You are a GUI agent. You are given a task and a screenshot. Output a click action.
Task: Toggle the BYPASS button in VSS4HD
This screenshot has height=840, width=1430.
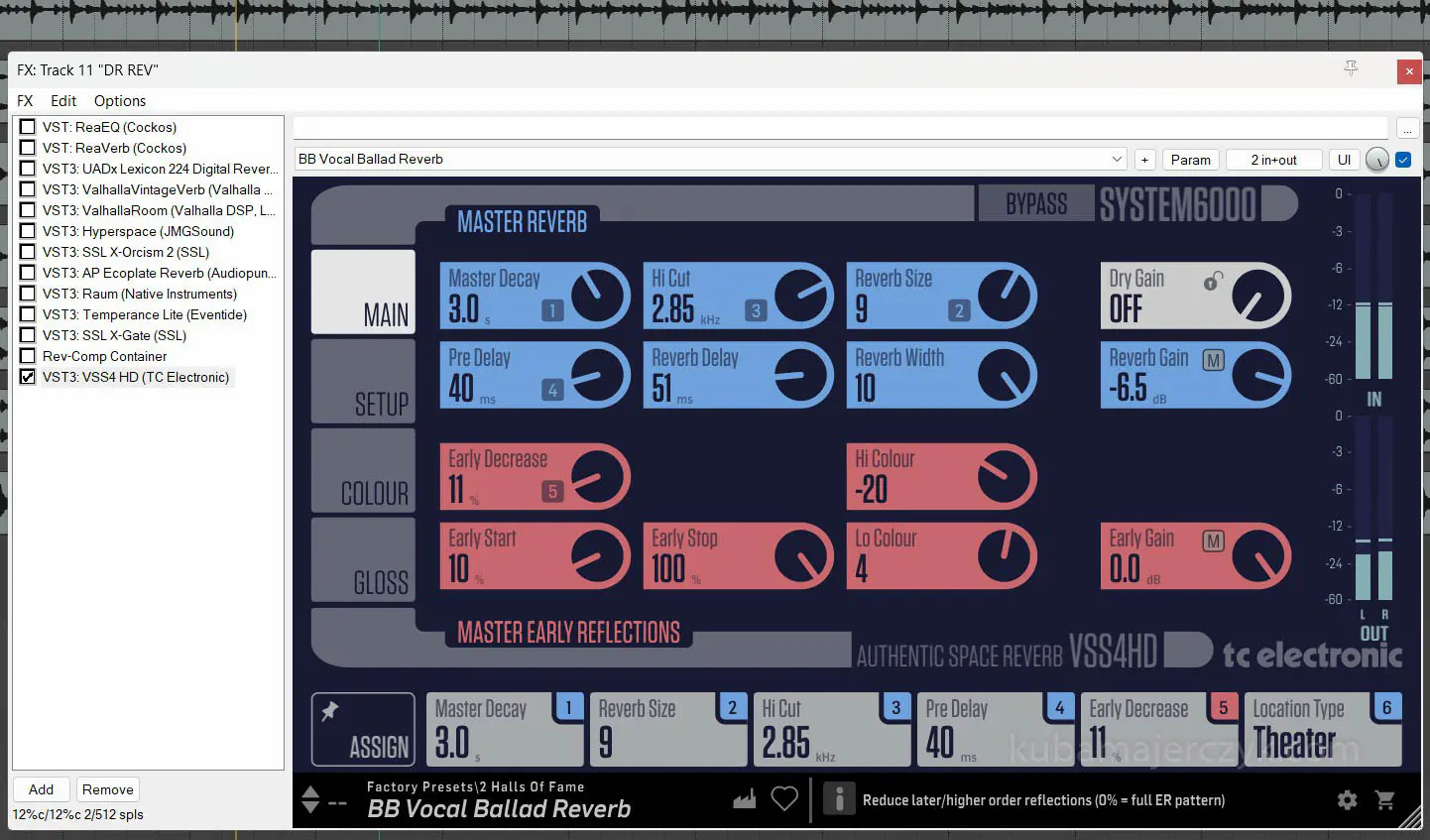click(x=1036, y=204)
